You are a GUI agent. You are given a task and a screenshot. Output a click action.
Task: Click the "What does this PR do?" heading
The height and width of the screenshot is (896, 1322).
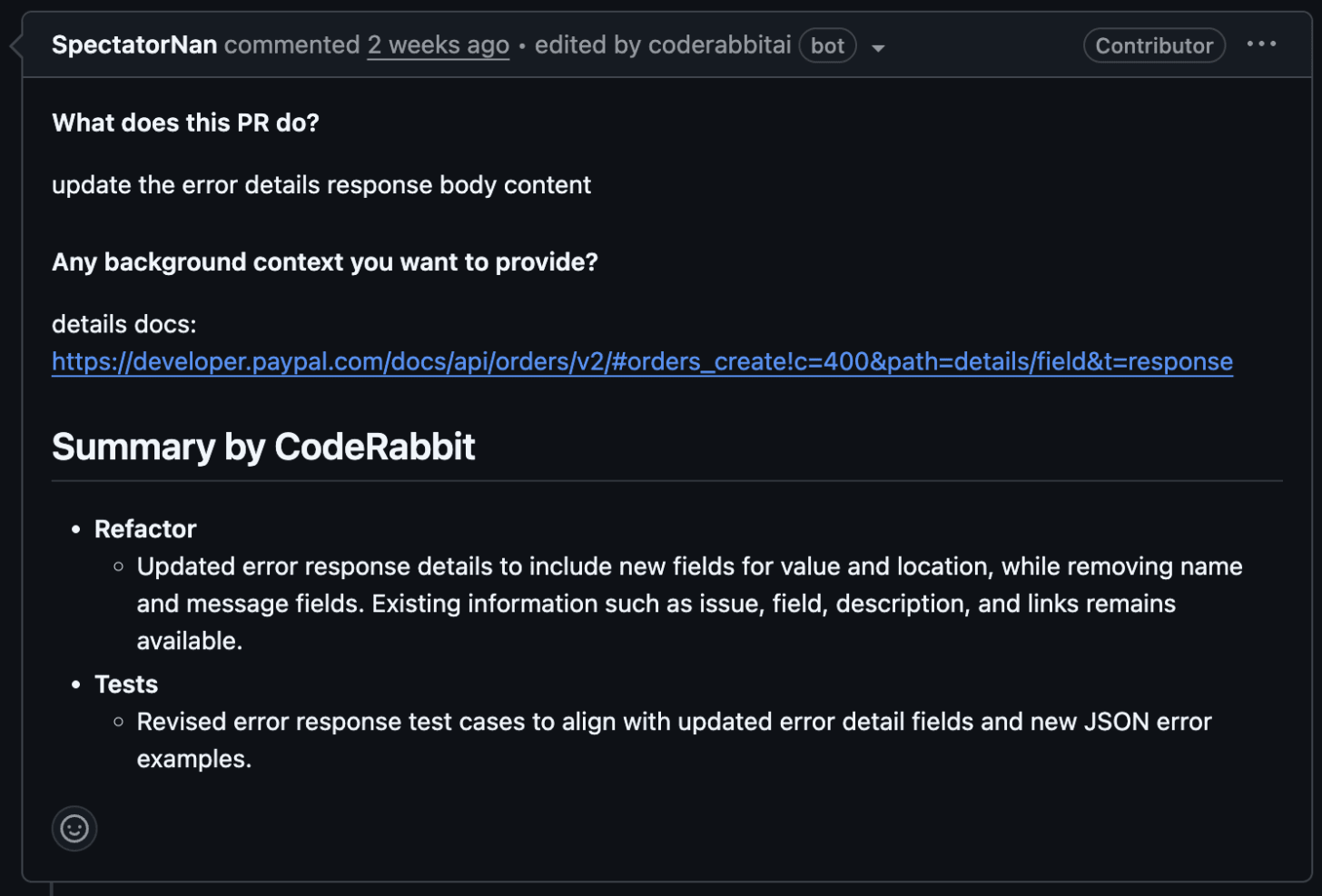point(185,123)
